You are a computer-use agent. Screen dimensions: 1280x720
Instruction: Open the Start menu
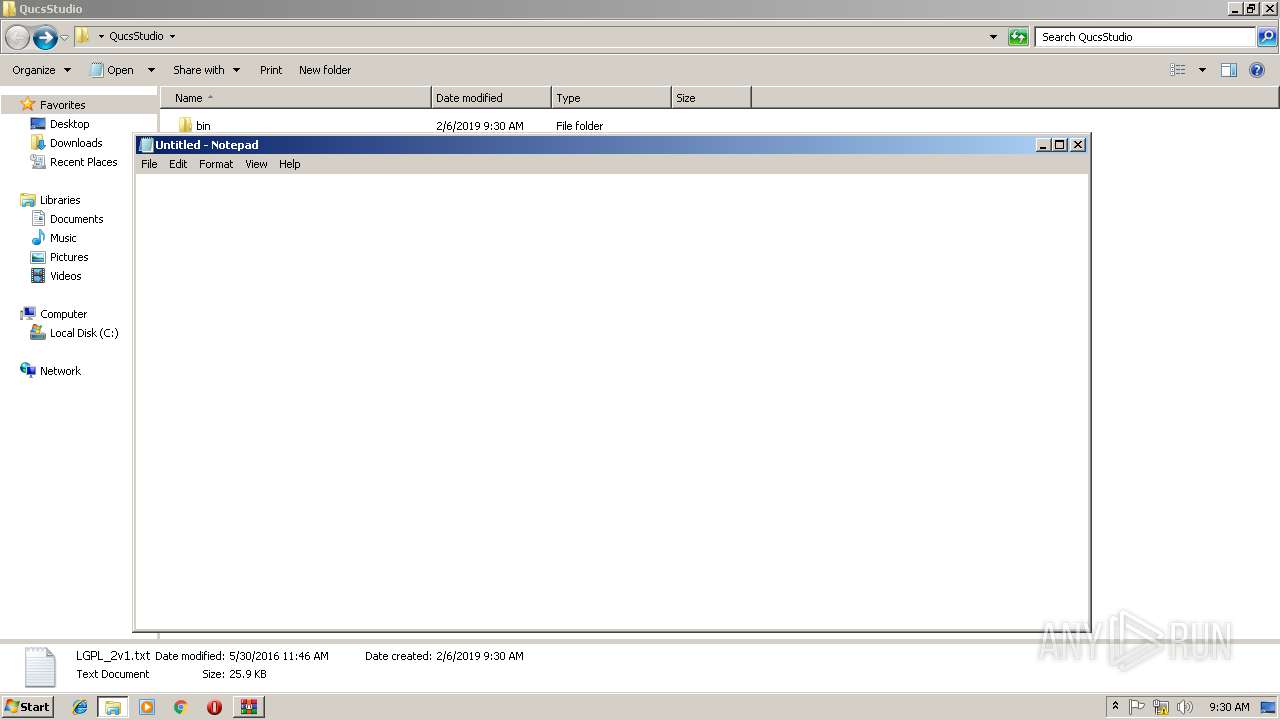28,707
